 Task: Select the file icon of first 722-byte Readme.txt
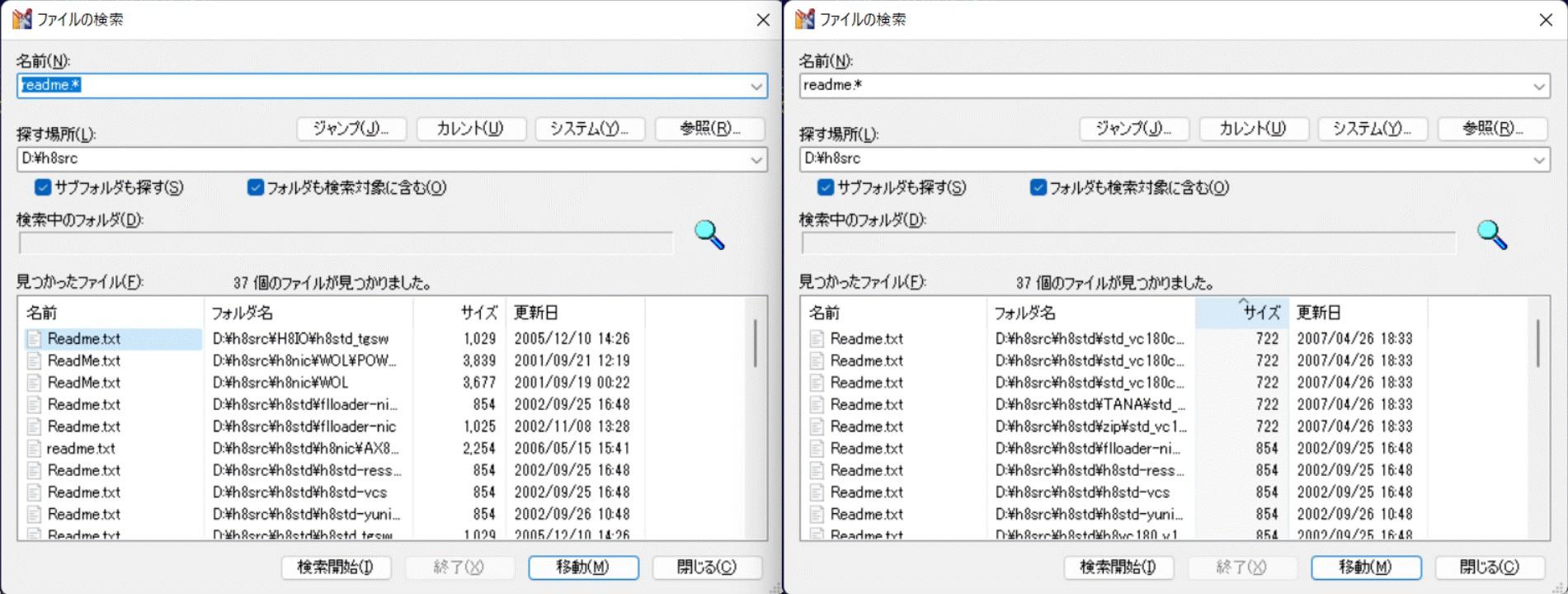[817, 339]
